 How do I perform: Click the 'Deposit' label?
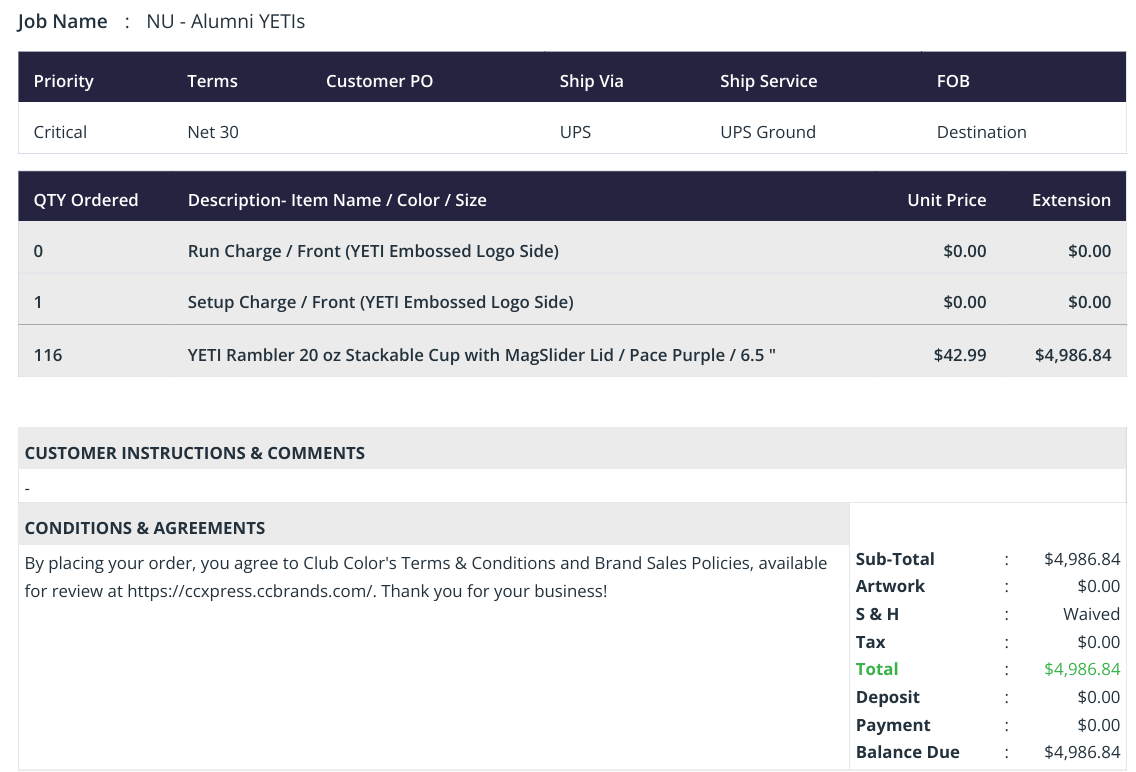(x=888, y=697)
